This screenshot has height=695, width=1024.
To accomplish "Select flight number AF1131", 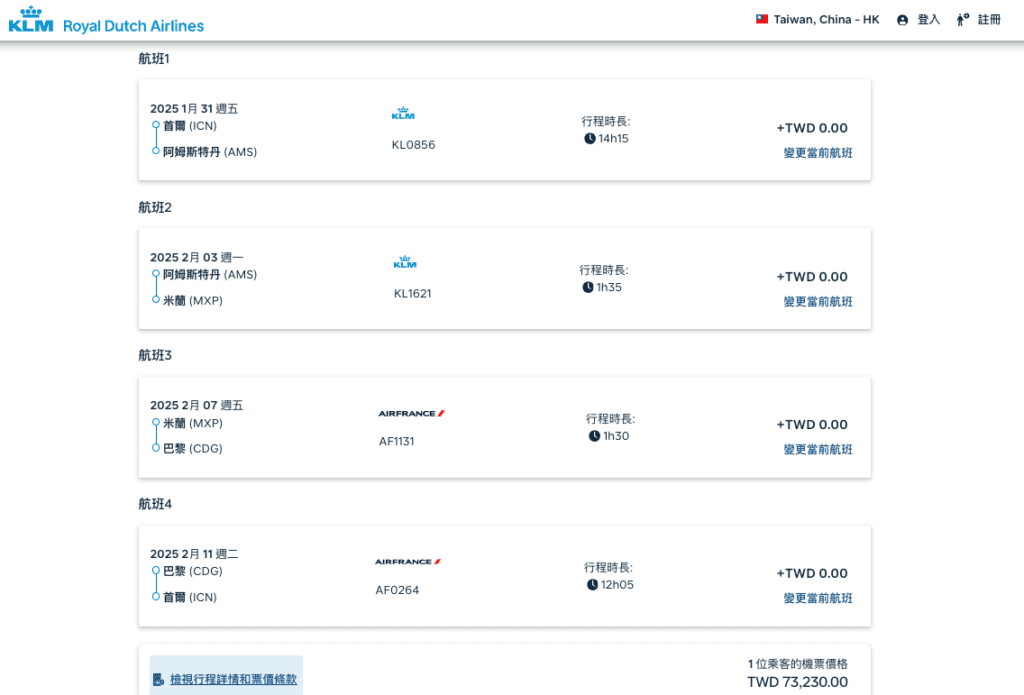I will (396, 442).
